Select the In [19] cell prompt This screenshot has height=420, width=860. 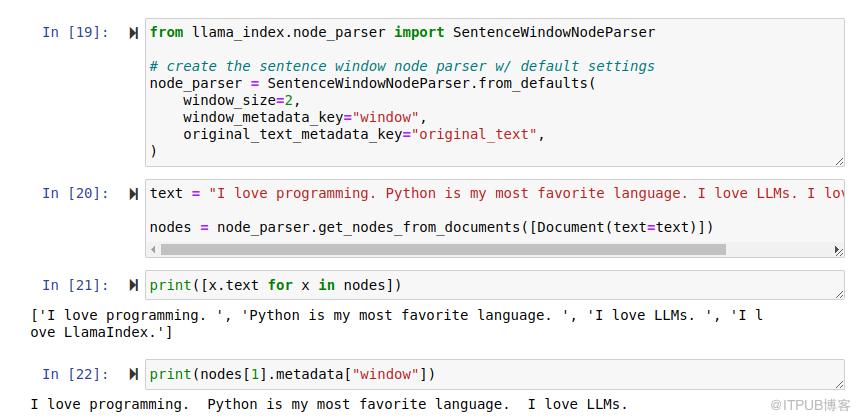(75, 32)
